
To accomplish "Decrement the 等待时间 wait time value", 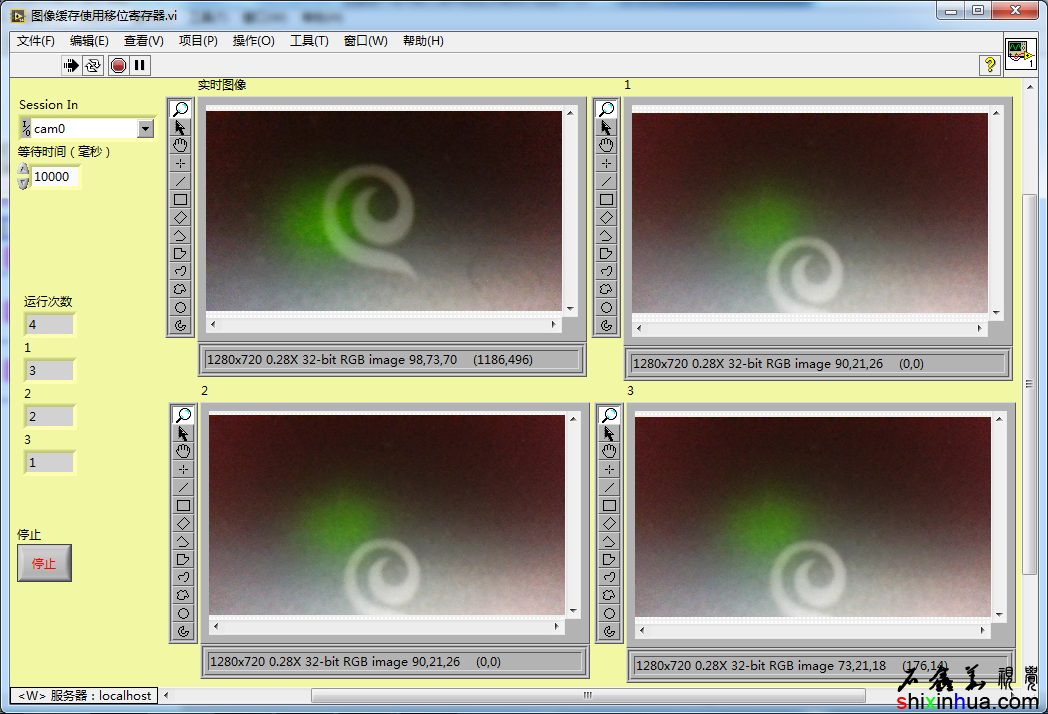I will click(x=24, y=182).
